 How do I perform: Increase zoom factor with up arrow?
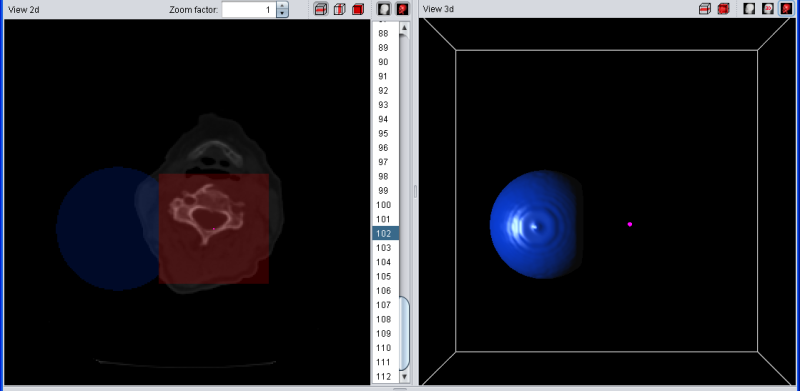(283, 6)
